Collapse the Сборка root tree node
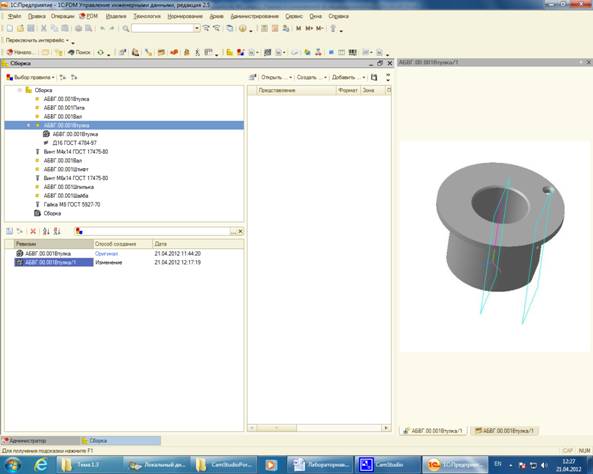 pyautogui.click(x=19, y=90)
